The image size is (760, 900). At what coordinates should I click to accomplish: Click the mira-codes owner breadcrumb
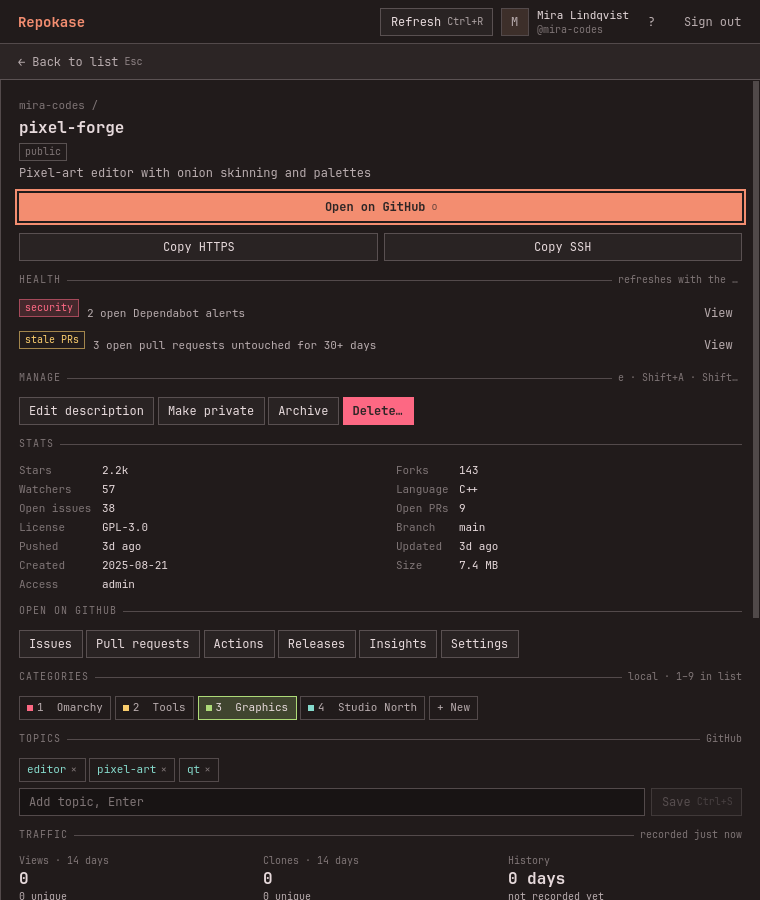52,106
